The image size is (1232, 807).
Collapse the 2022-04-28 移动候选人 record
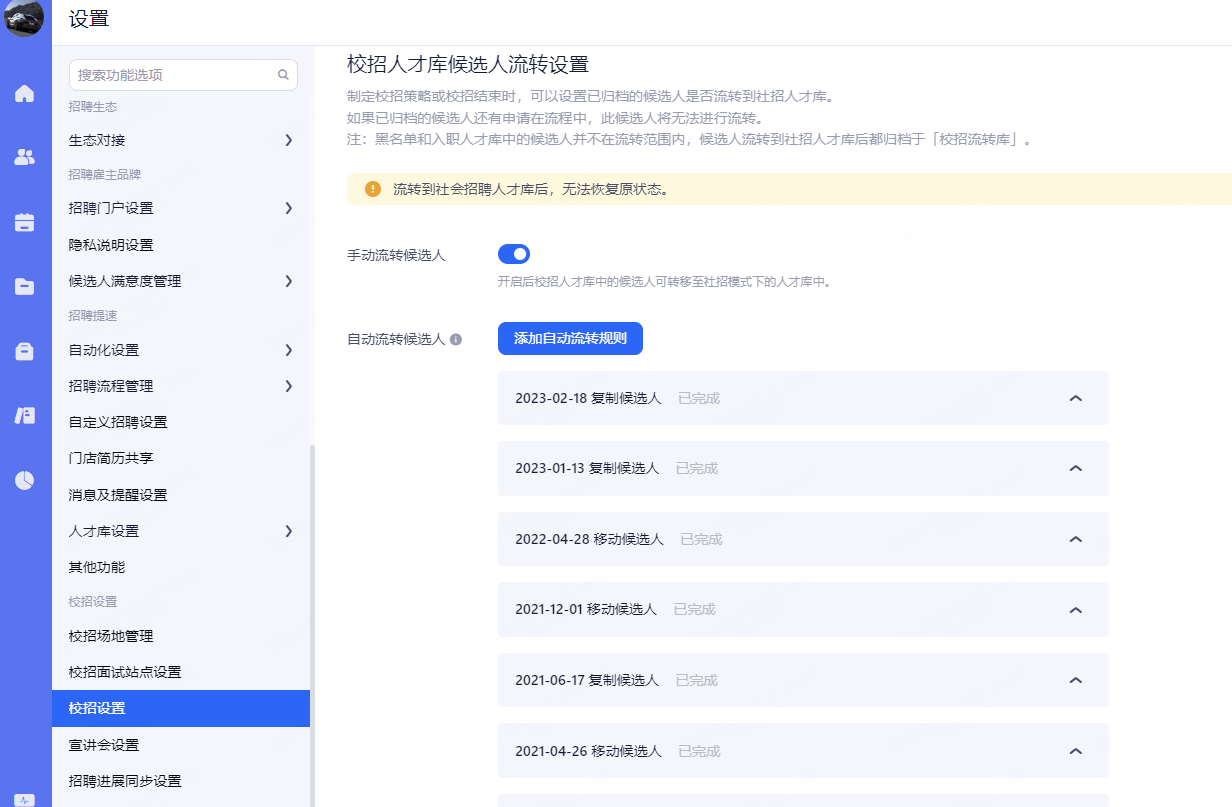(x=1076, y=539)
